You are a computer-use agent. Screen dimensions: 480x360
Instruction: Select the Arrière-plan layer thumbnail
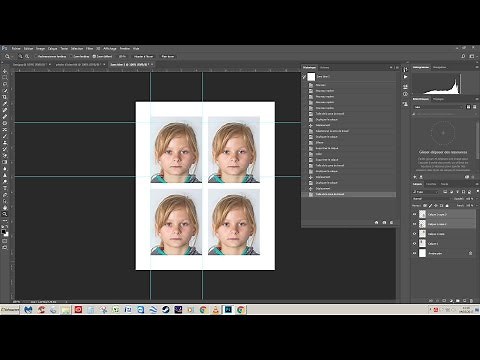[422, 253]
